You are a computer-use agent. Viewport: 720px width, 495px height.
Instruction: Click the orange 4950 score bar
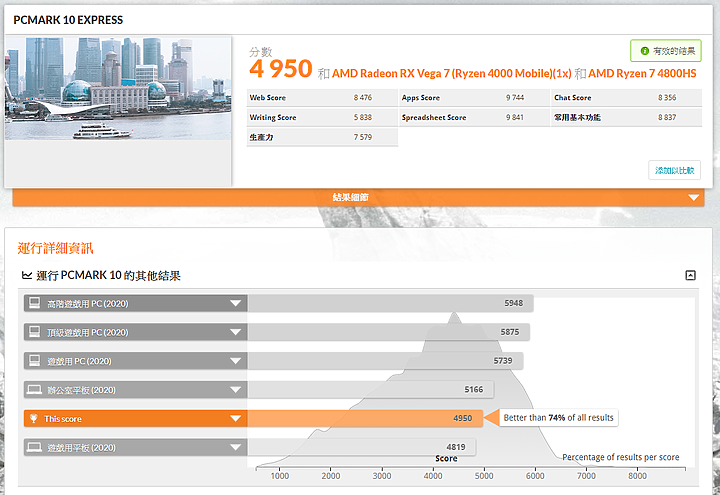(x=365, y=419)
